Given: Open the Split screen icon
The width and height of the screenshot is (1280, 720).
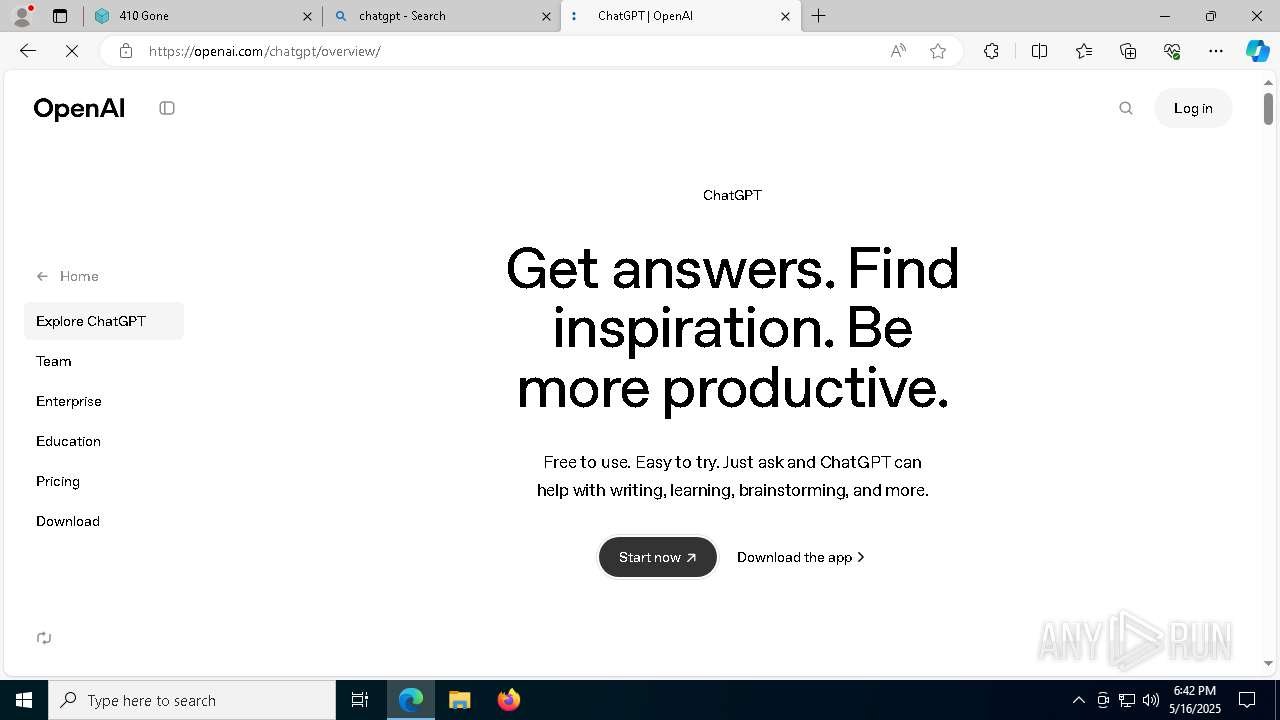Looking at the screenshot, I should tap(1039, 51).
